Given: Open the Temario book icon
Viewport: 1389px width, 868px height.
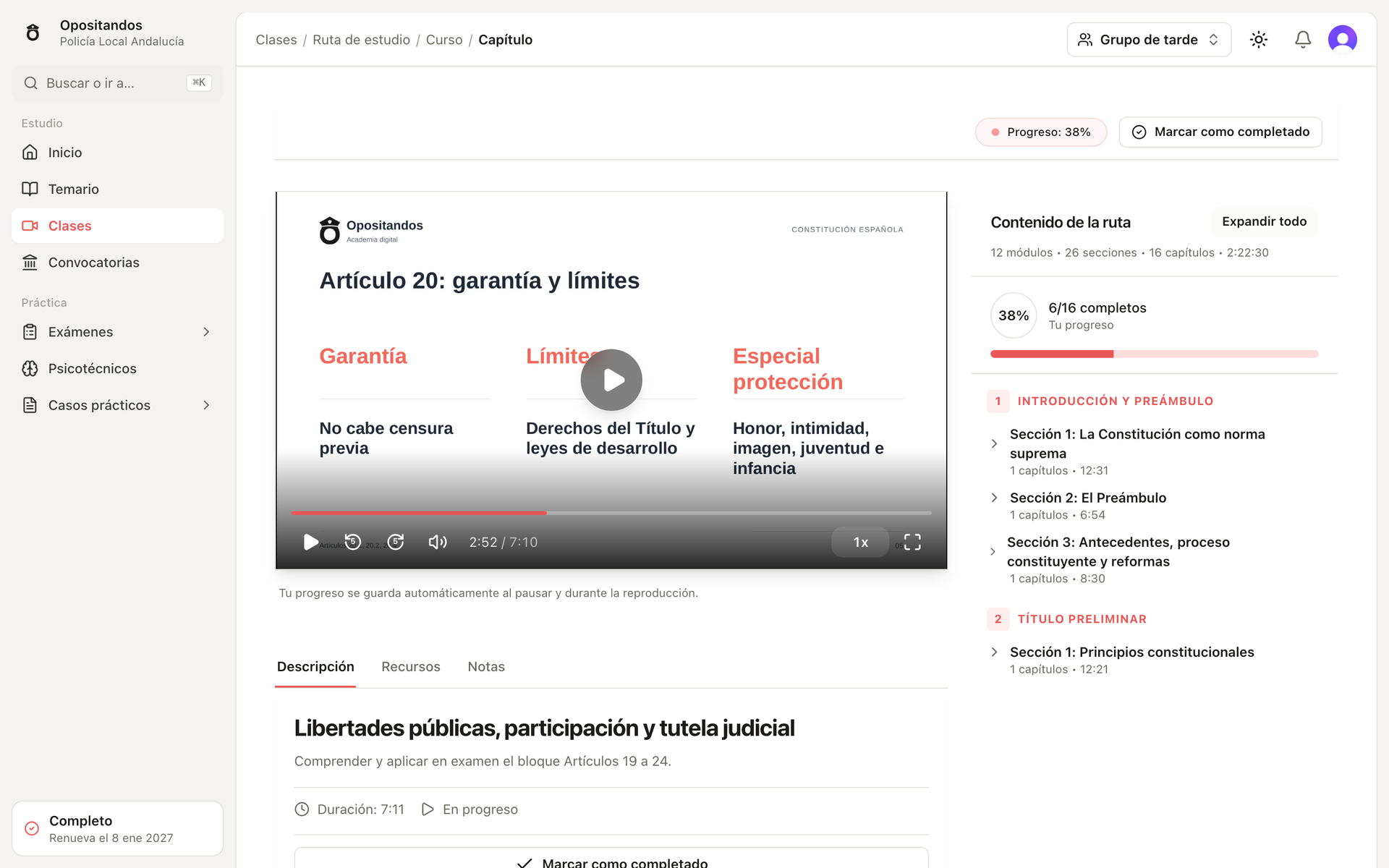Looking at the screenshot, I should point(30,189).
